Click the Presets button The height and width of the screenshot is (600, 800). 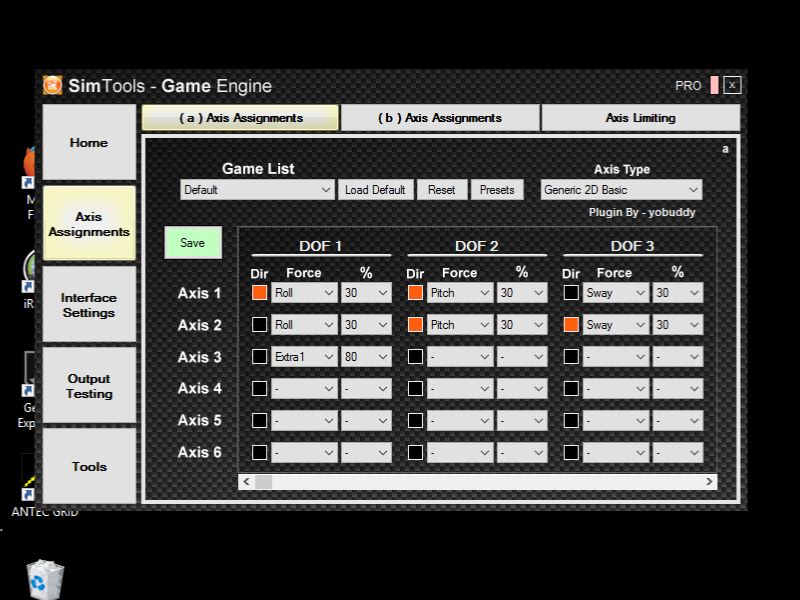tap(497, 190)
